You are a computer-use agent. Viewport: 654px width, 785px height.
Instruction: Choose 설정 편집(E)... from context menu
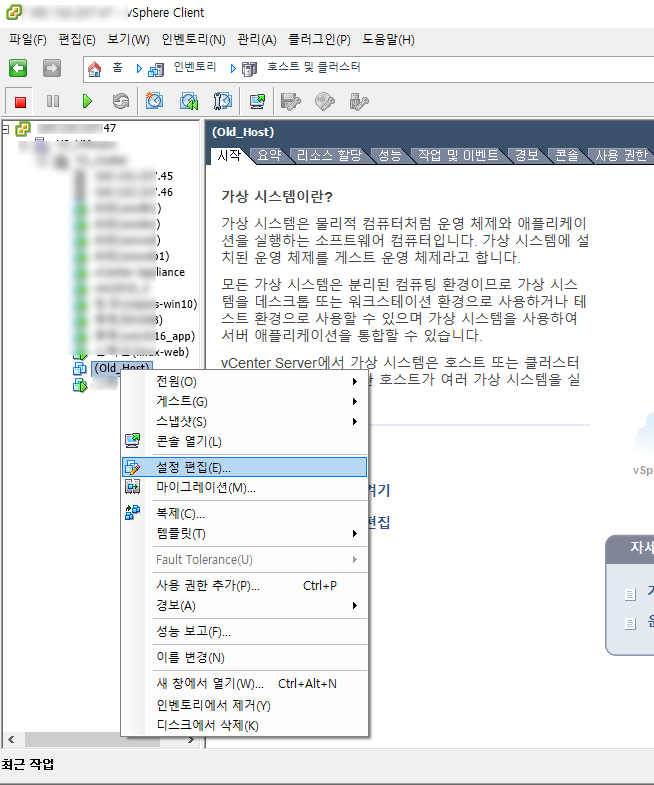[244, 467]
